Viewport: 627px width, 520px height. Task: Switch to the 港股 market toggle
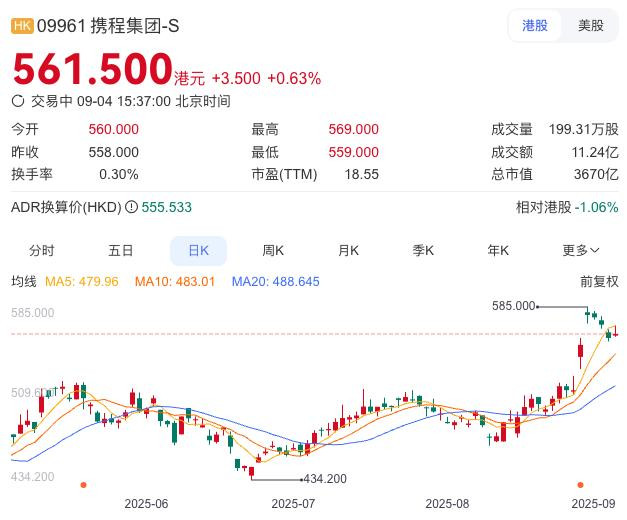pos(535,26)
